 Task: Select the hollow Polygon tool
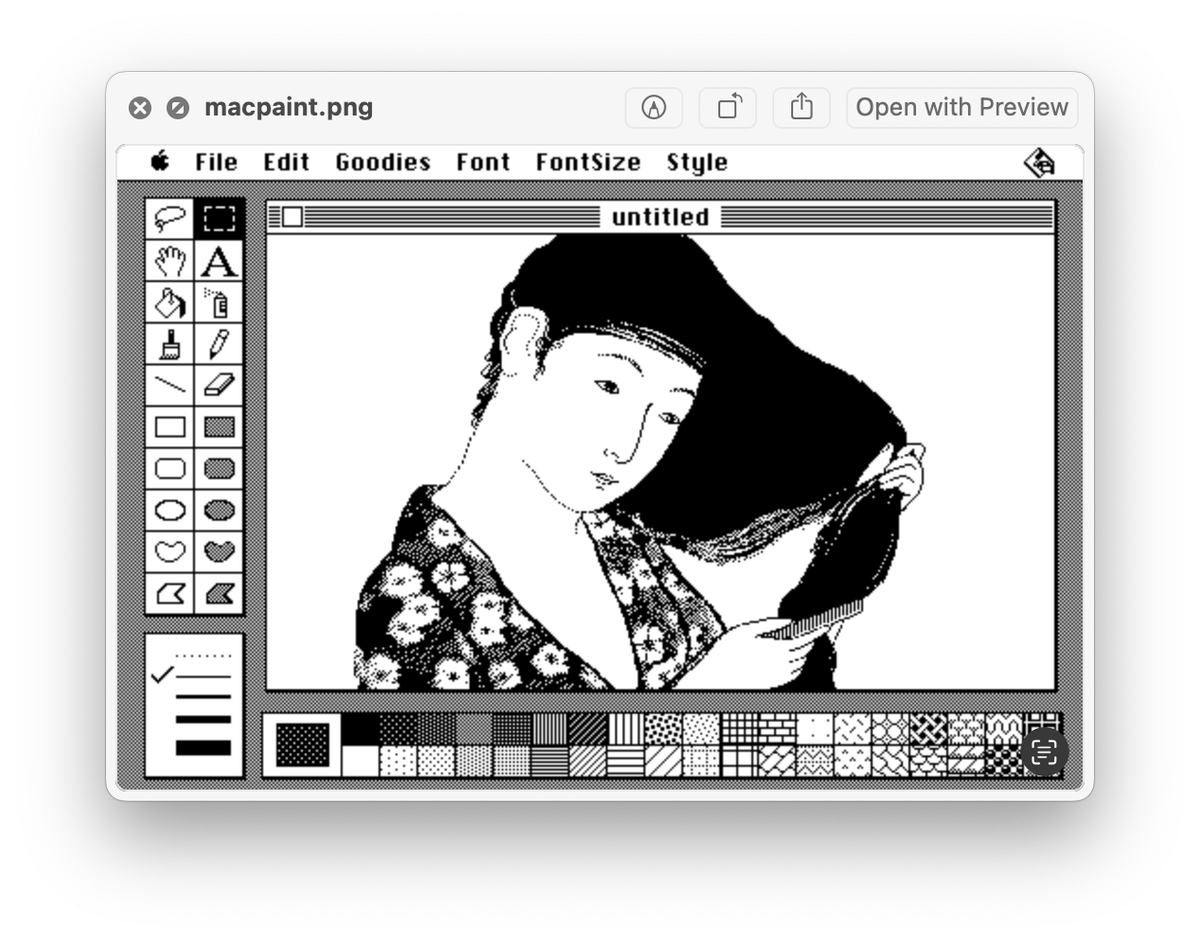click(x=171, y=594)
